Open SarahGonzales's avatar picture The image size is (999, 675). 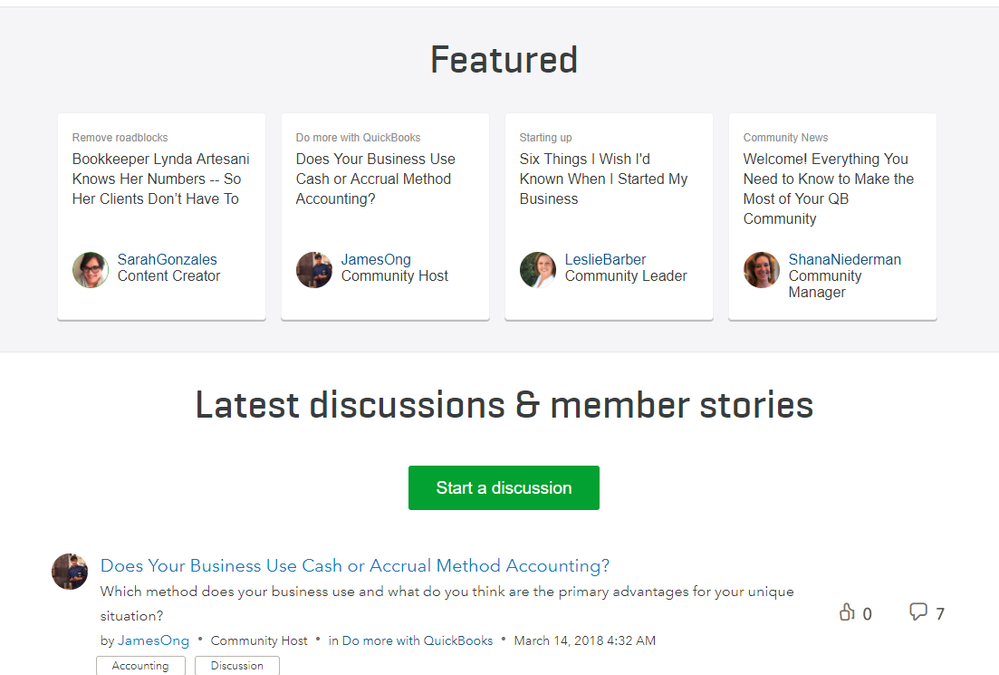pos(91,270)
